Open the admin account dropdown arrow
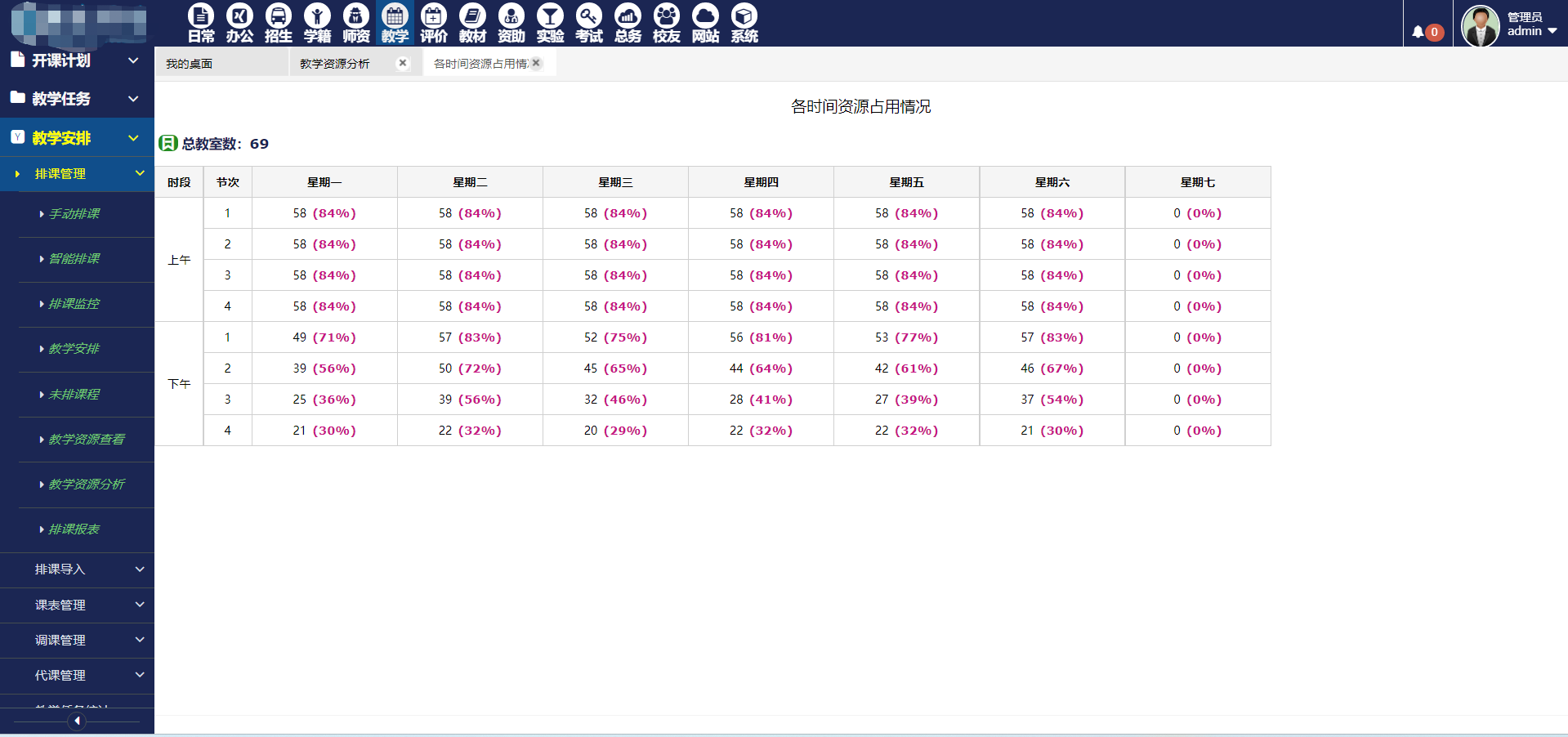Viewport: 1568px width, 737px height. (1552, 31)
